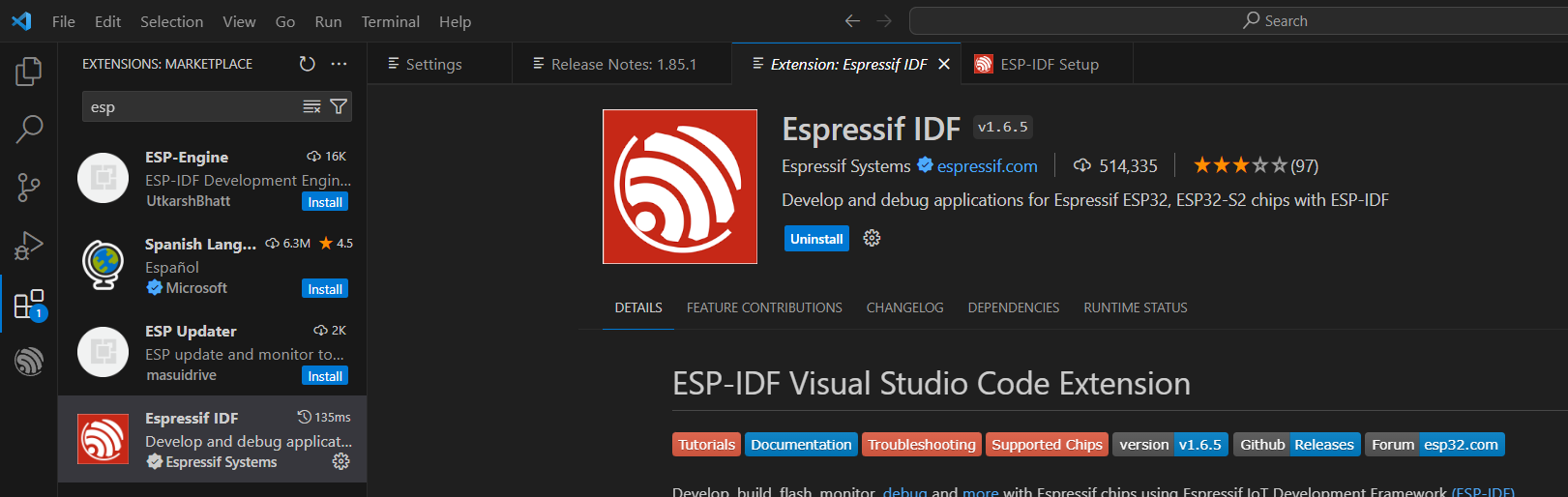Clear extensions search results
The height and width of the screenshot is (497, 1568).
pyautogui.click(x=311, y=106)
